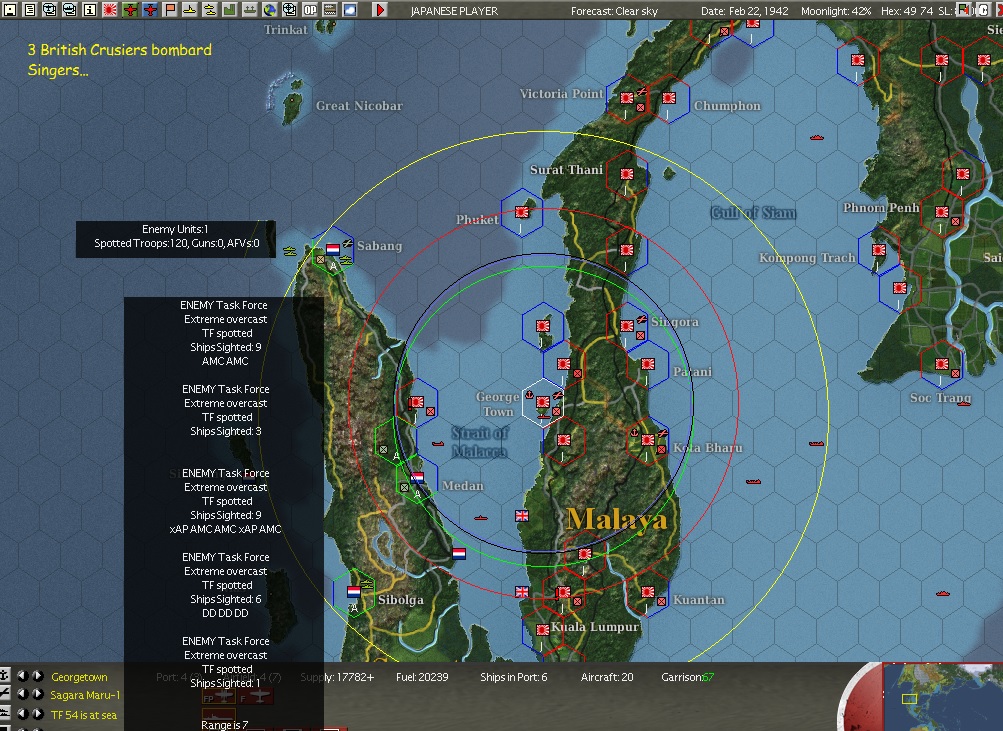Screen dimensions: 1003x731
Task: Open the green factory industry icon
Action: point(230,10)
